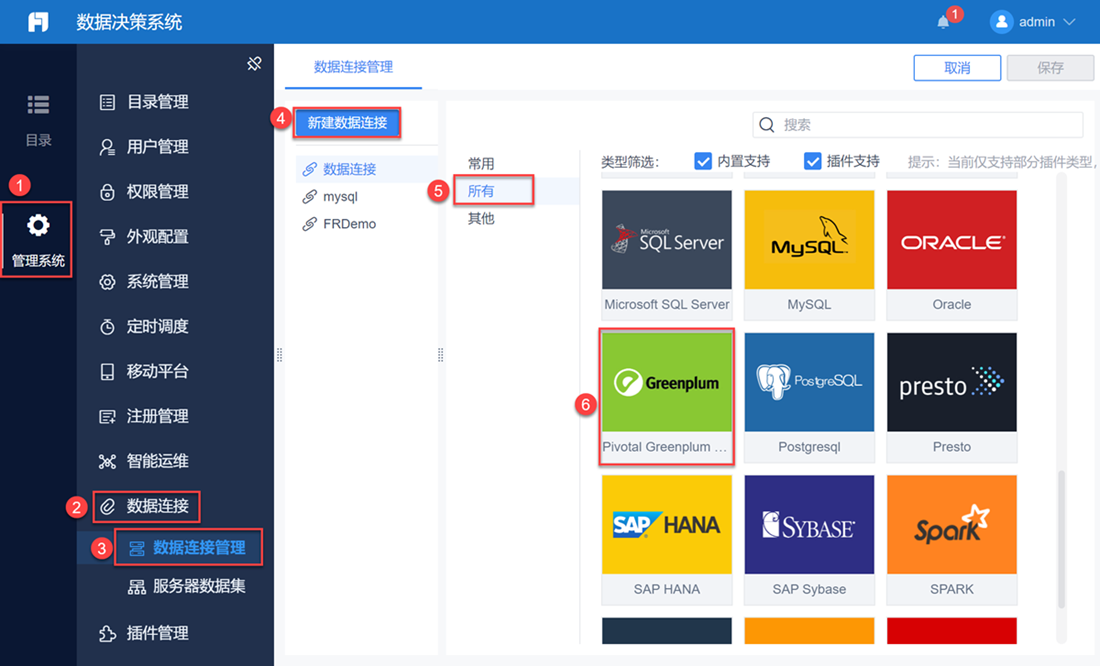1100x666 pixels.
Task: Open 外观配置 menu item
Action: pyautogui.click(x=157, y=237)
